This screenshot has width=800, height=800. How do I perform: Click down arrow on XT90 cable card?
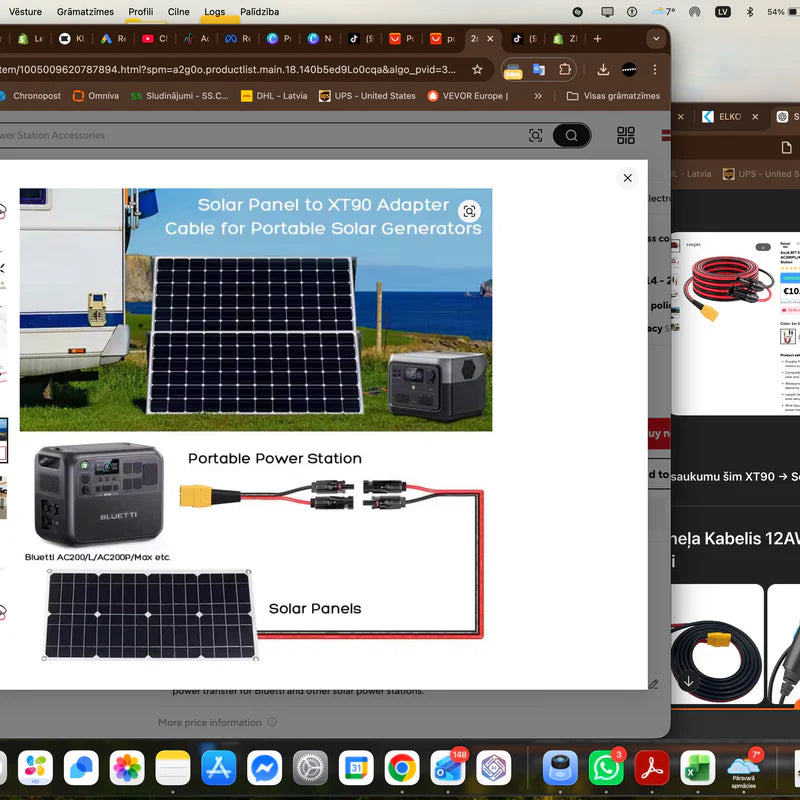[x=688, y=681]
